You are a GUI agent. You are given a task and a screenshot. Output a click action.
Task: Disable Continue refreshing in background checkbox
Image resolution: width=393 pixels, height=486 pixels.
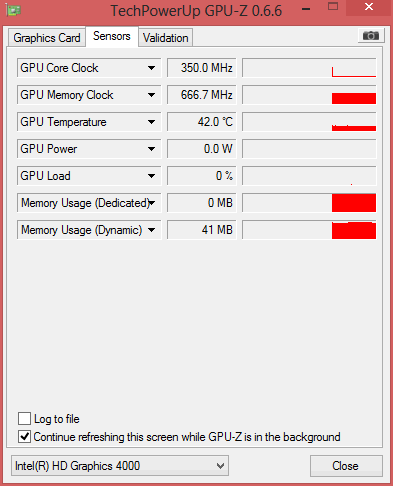25,436
